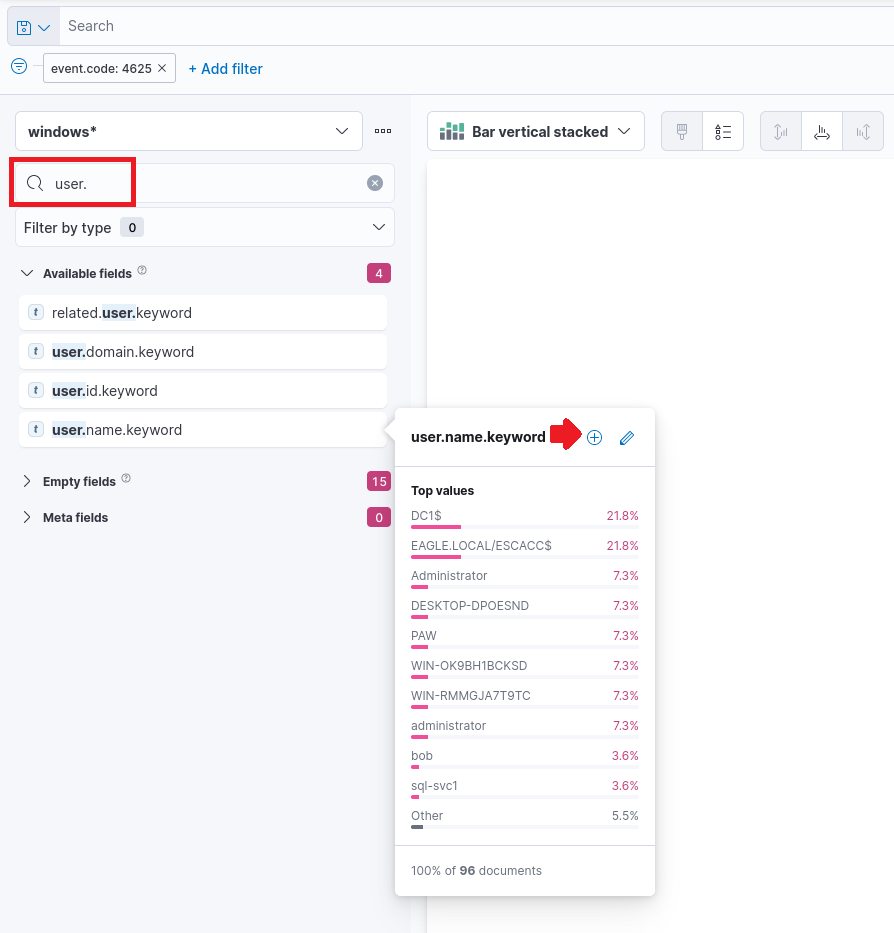Open the Filter by type dropdown

pyautogui.click(x=204, y=227)
